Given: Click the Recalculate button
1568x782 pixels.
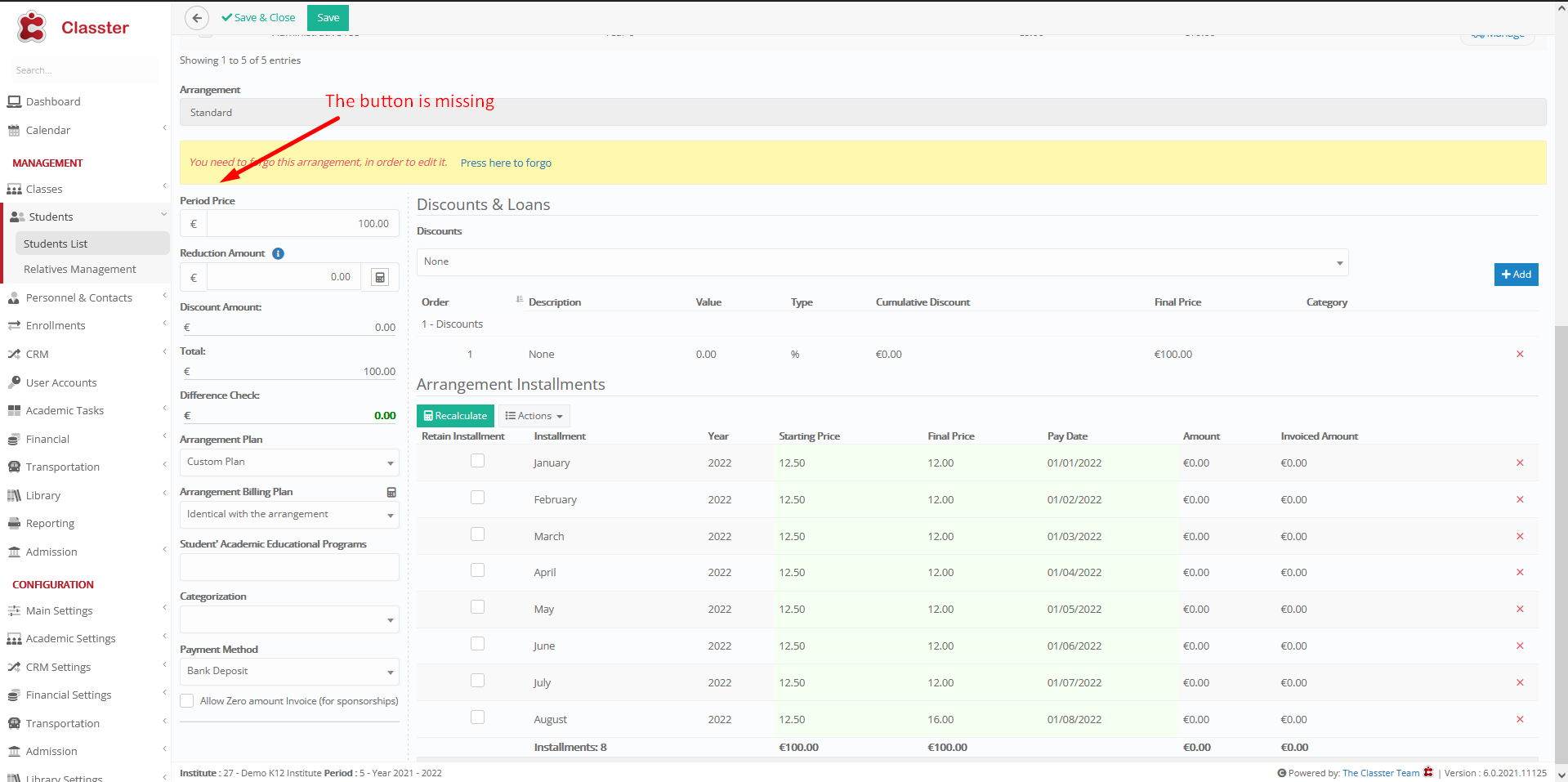Looking at the screenshot, I should point(455,416).
